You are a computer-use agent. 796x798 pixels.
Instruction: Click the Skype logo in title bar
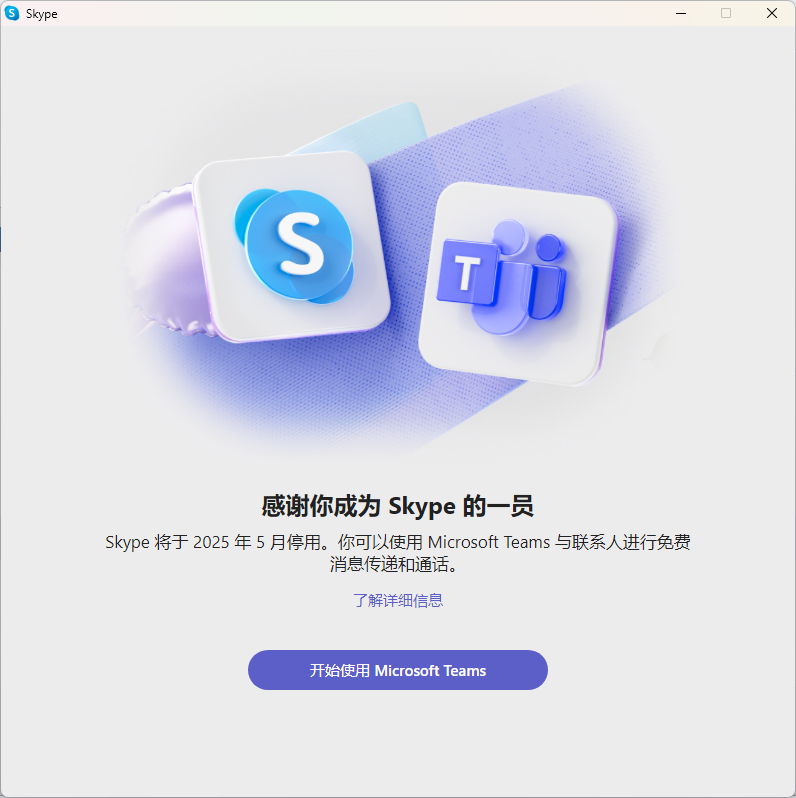(12, 13)
